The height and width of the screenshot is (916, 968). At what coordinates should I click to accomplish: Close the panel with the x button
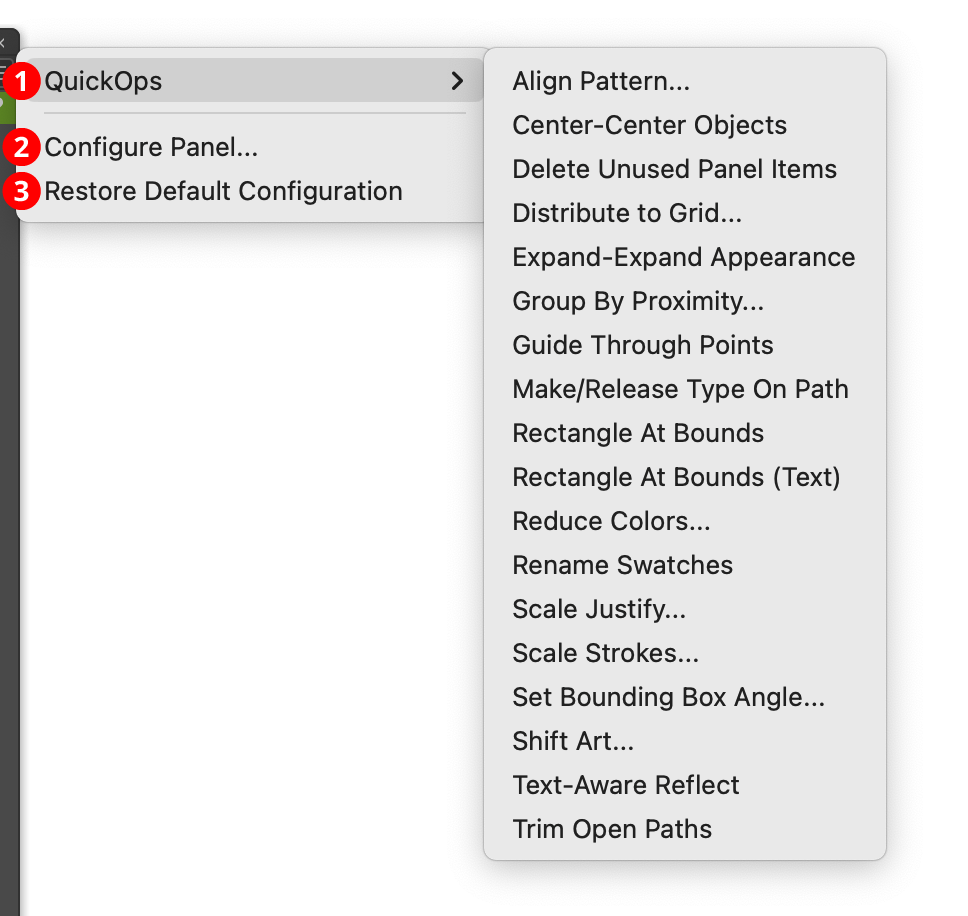3,41
